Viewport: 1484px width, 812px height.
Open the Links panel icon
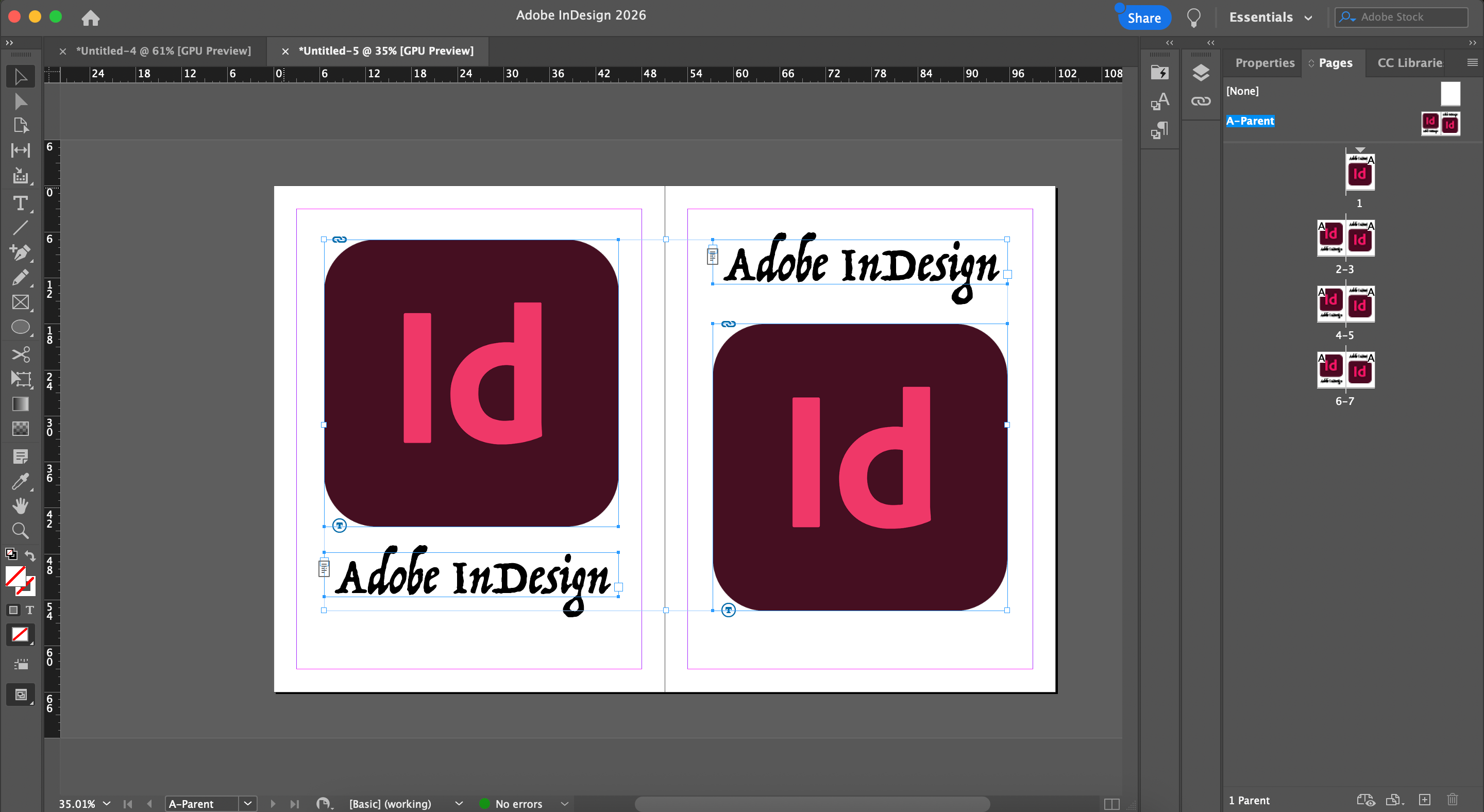click(x=1201, y=102)
